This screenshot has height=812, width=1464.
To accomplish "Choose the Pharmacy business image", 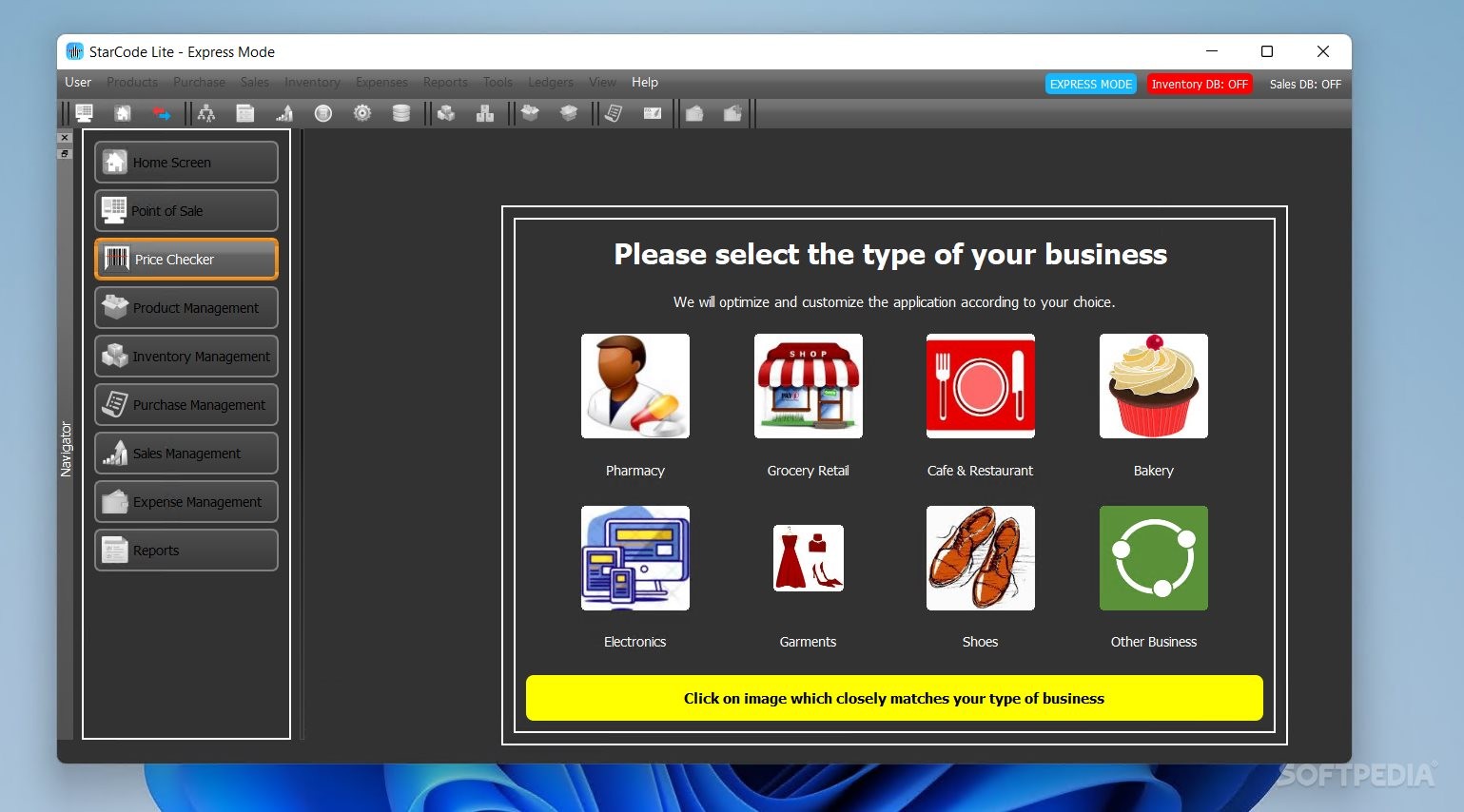I will [x=635, y=386].
